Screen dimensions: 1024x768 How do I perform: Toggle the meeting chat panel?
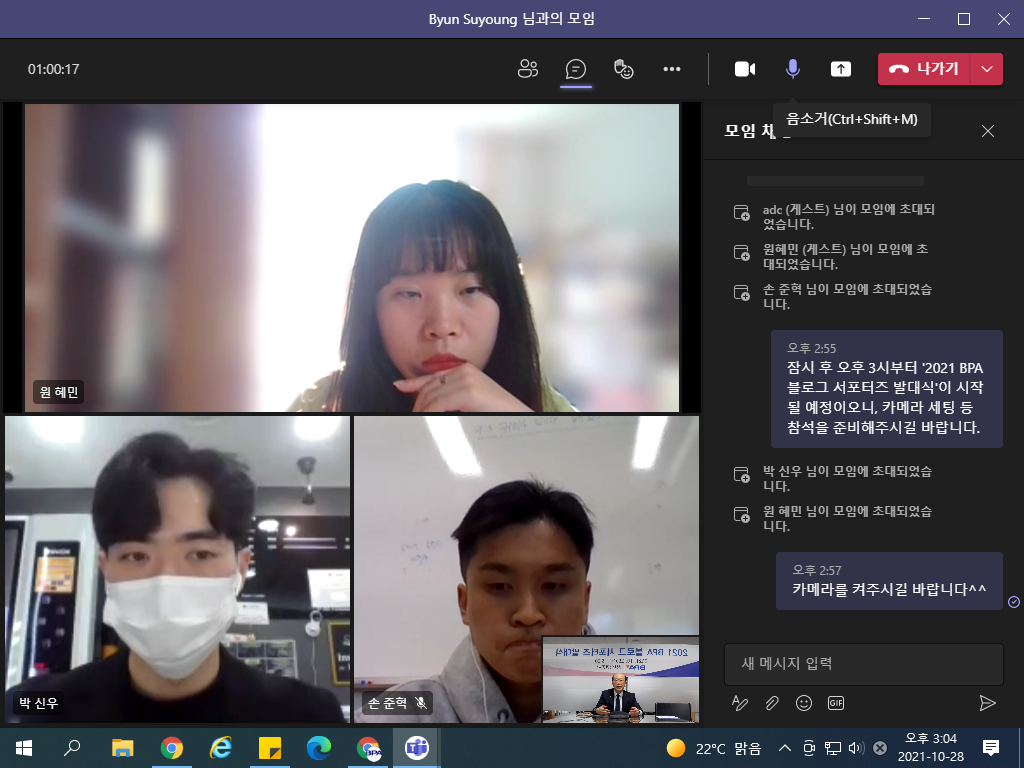575,69
